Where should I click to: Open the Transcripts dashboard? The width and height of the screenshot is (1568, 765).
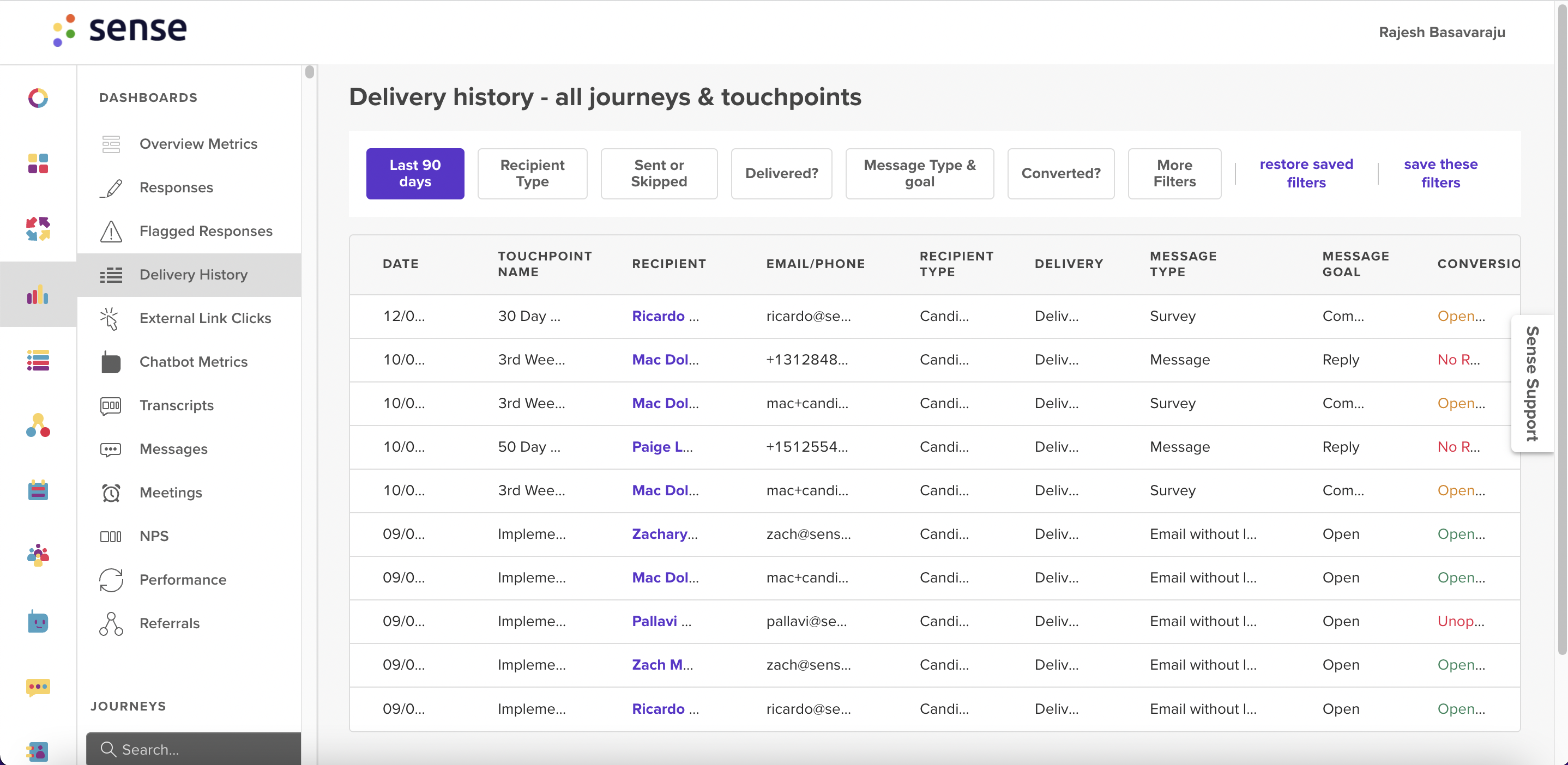(x=177, y=405)
